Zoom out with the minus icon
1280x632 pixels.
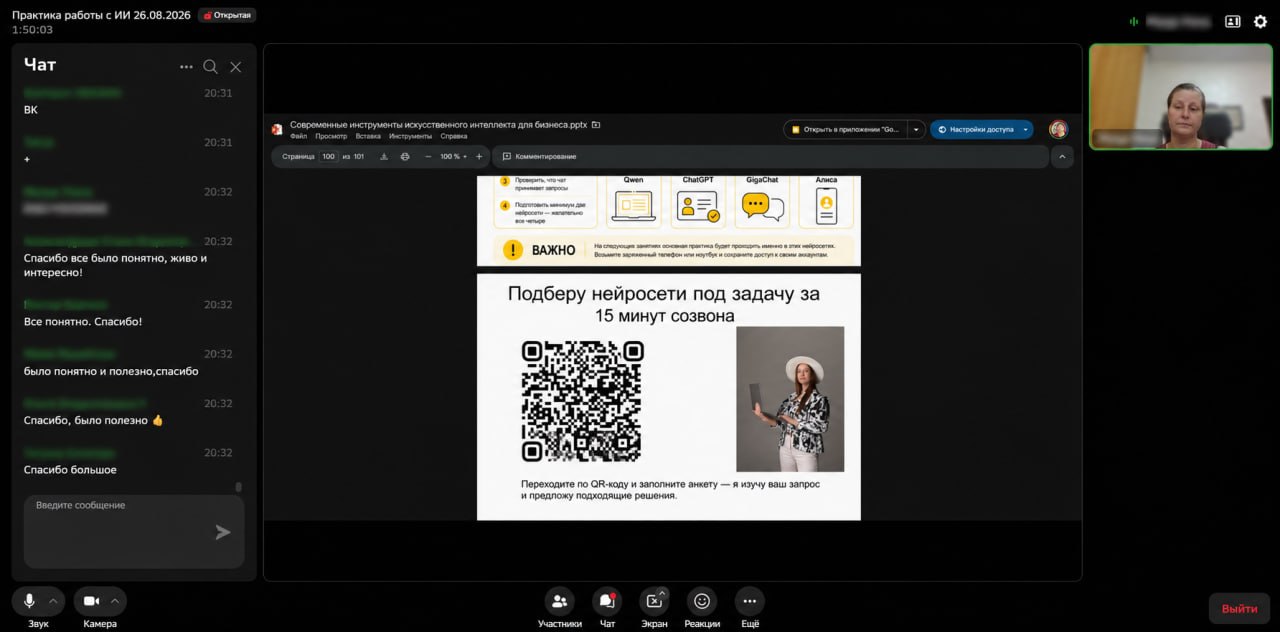click(x=428, y=156)
